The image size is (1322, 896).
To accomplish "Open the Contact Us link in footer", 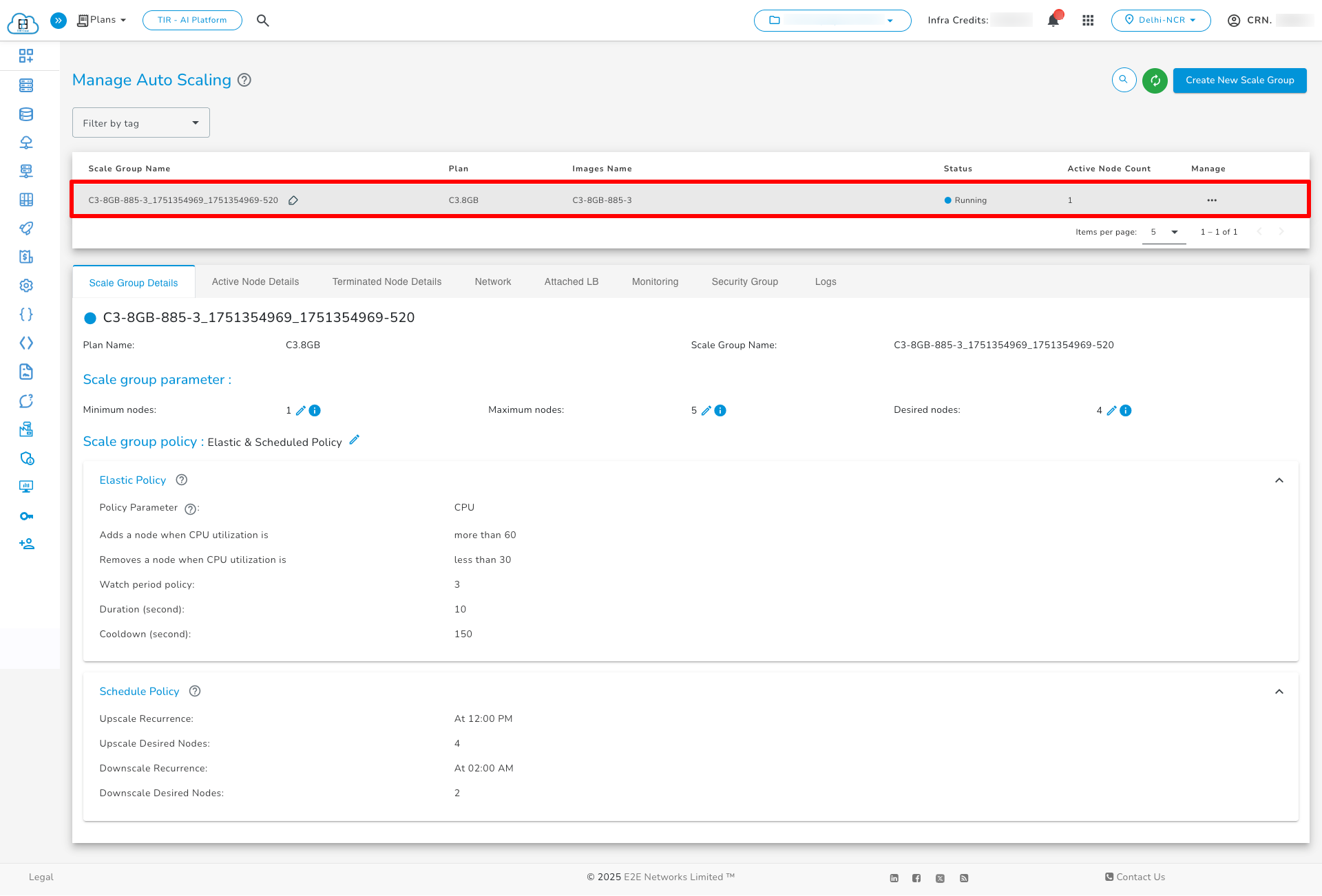I will 1135,877.
